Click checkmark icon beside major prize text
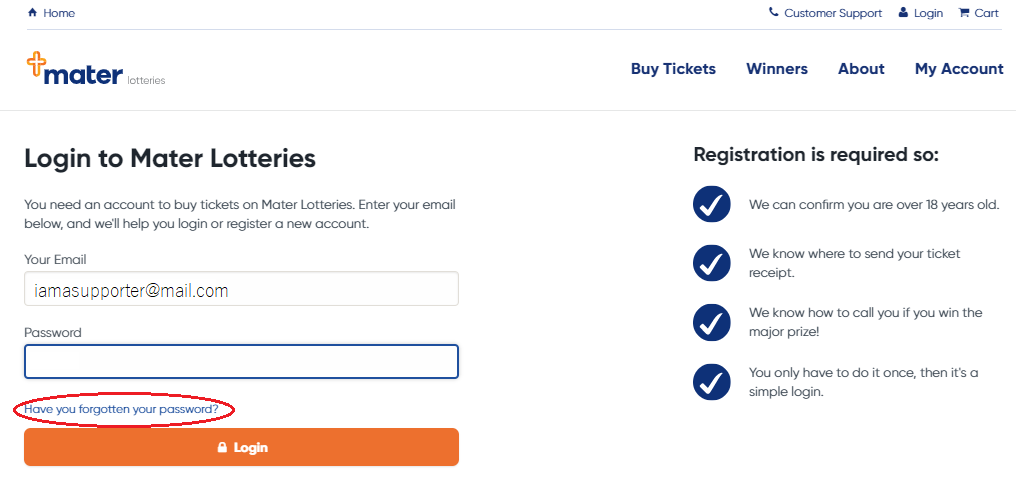 (711, 322)
